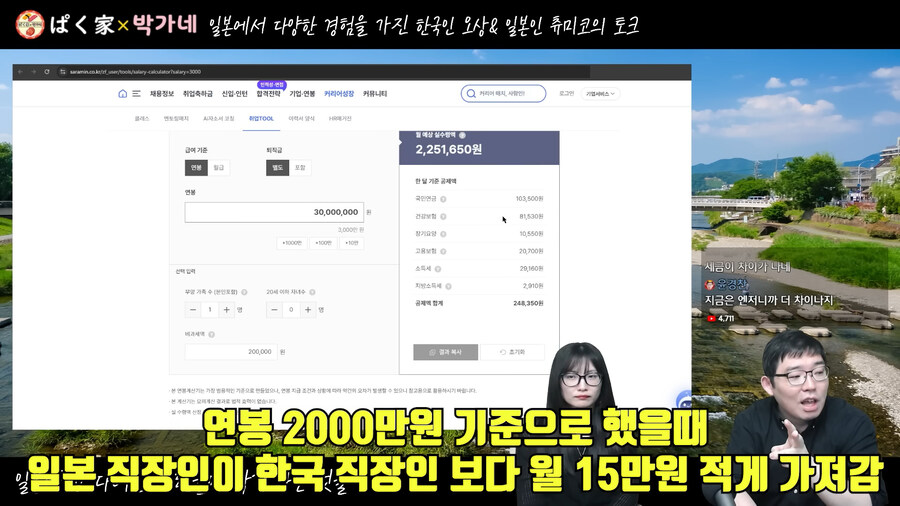
Task: Open the 기업·연봉 menu
Action: (x=302, y=94)
